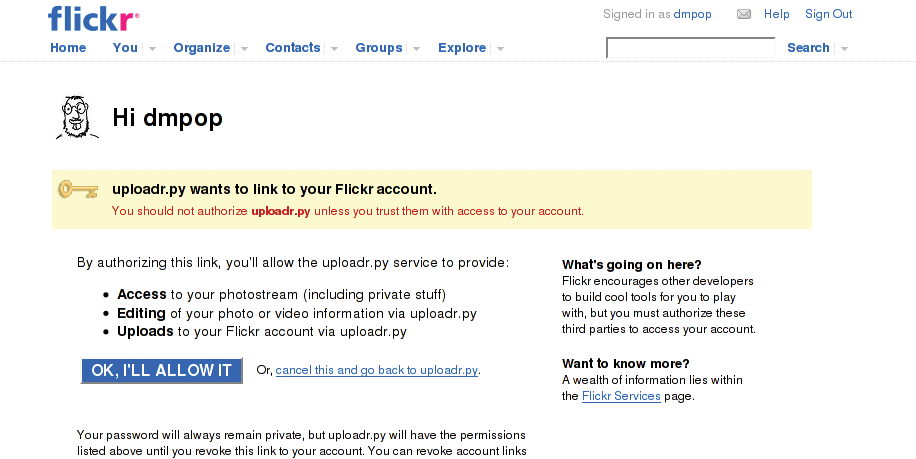The width and height of the screenshot is (916, 459).
Task: Open the Flickr Services link
Action: pyautogui.click(x=621, y=396)
